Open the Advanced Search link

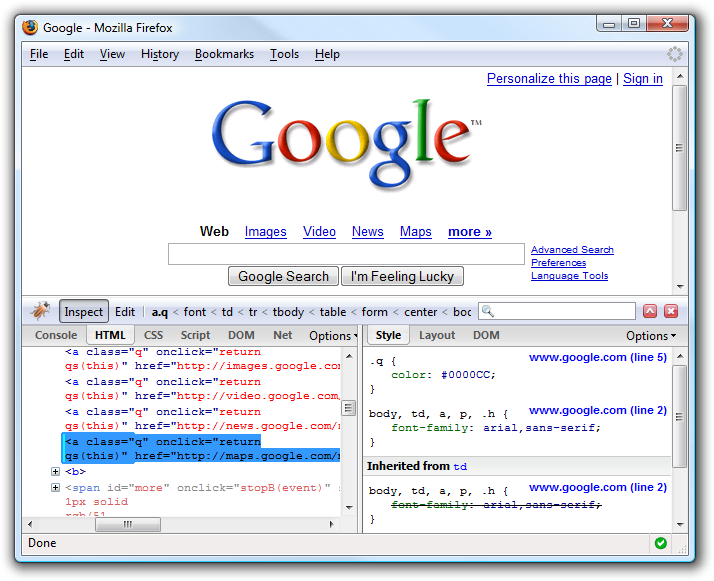pos(572,250)
